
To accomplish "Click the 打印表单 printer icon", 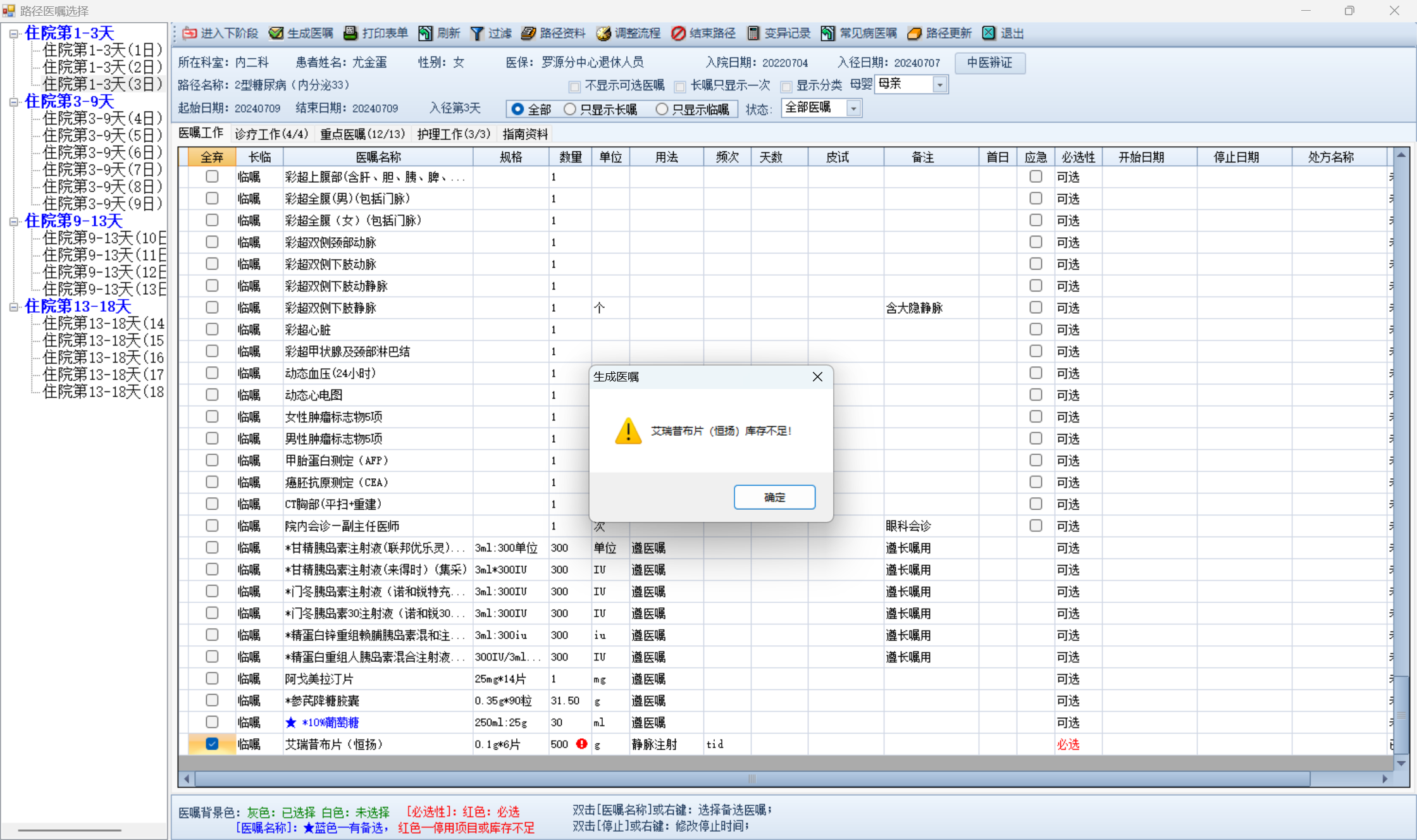I will click(x=350, y=34).
